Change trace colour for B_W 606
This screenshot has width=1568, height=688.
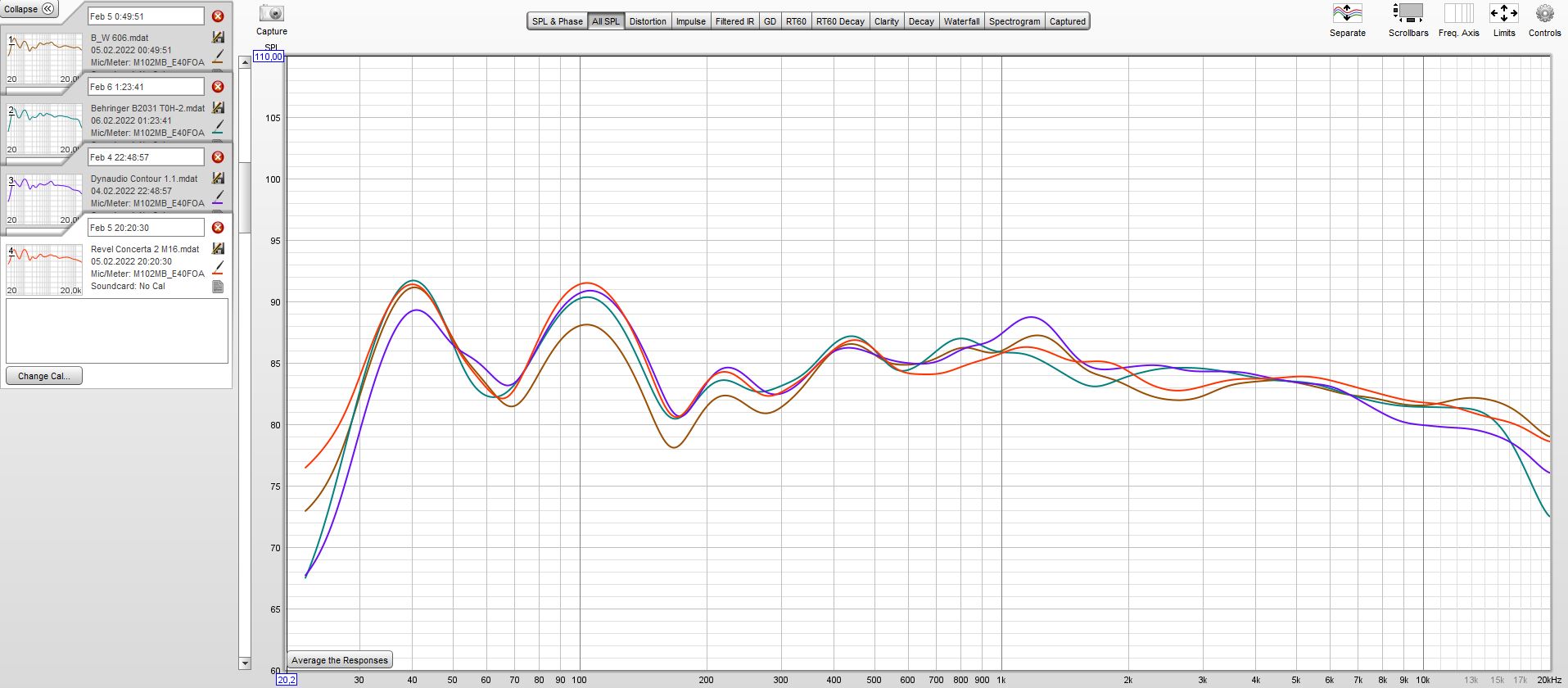(218, 57)
